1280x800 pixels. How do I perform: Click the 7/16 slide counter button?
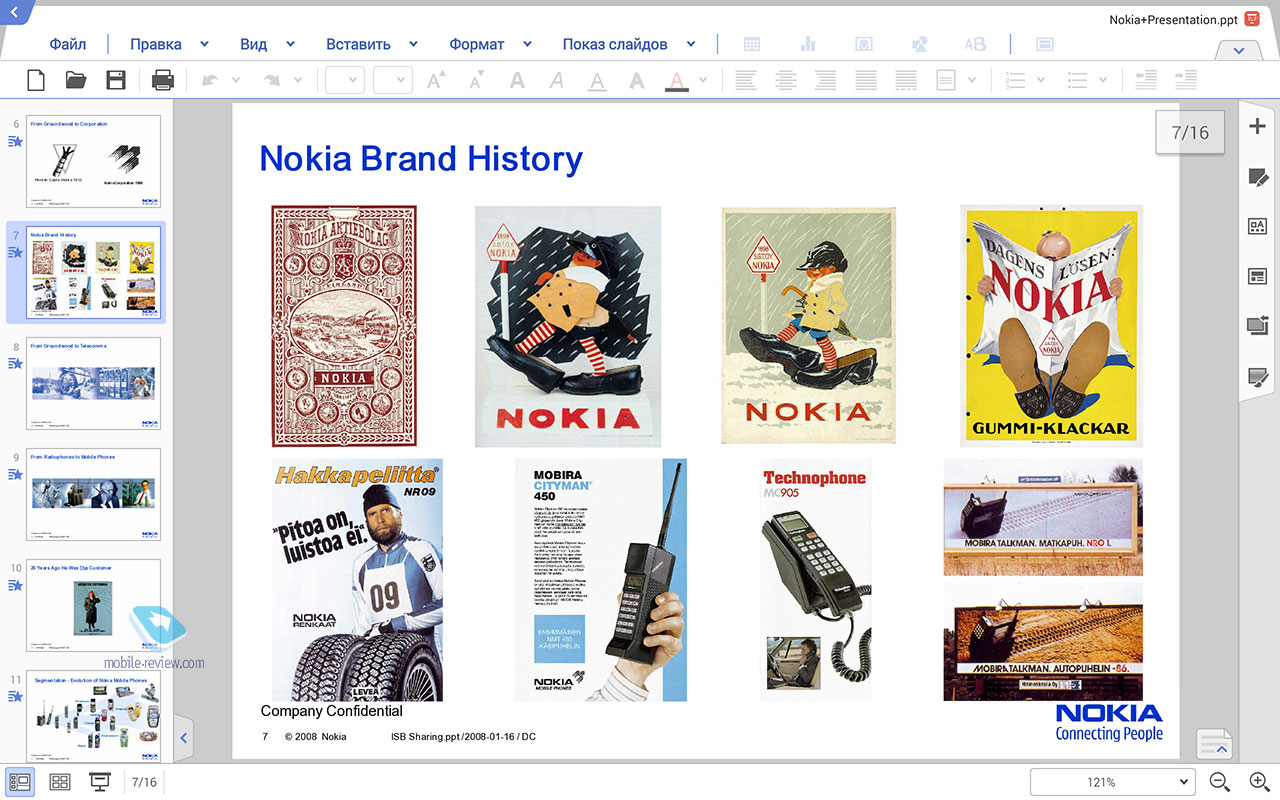(1190, 132)
